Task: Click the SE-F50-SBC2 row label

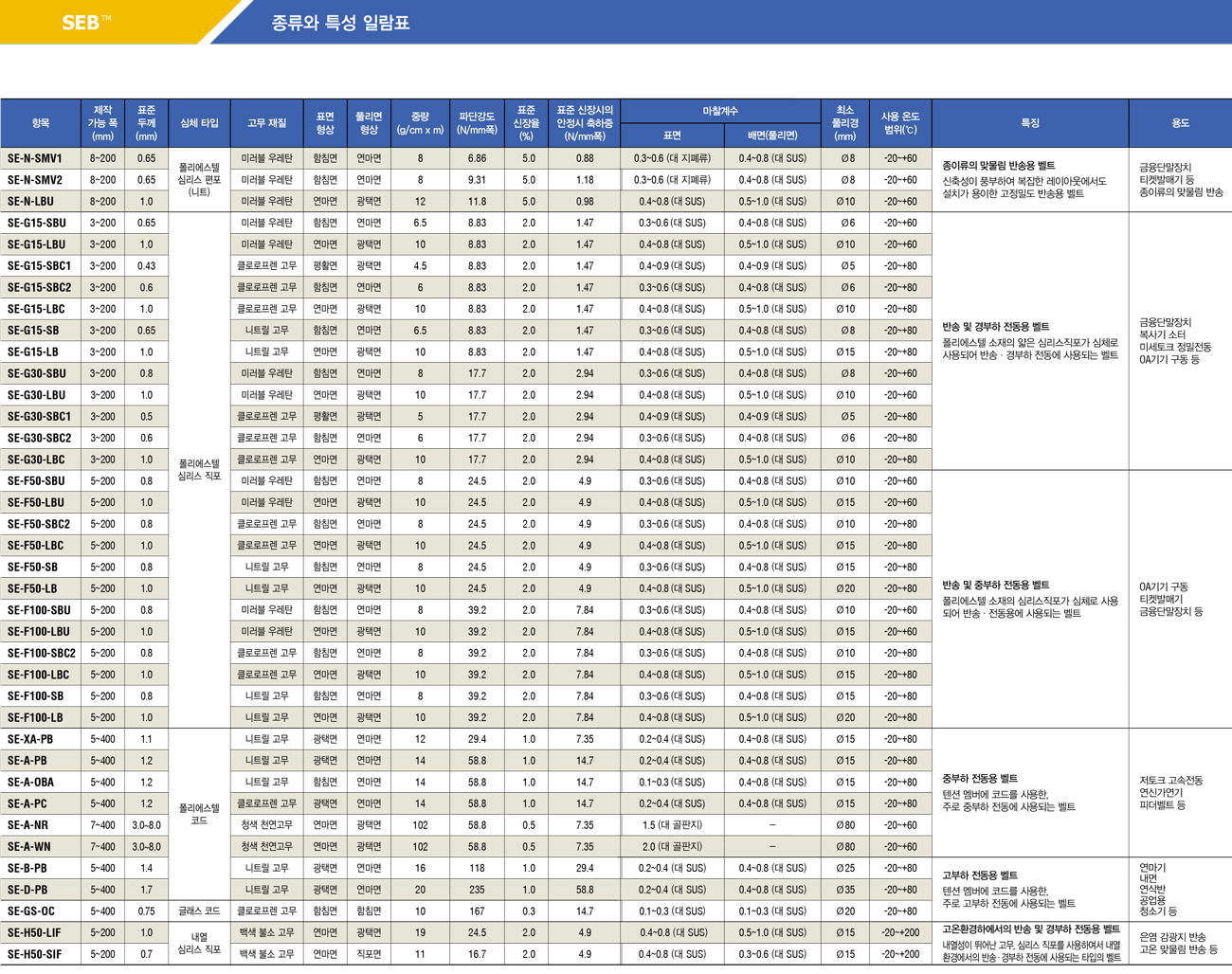Action: [39, 524]
